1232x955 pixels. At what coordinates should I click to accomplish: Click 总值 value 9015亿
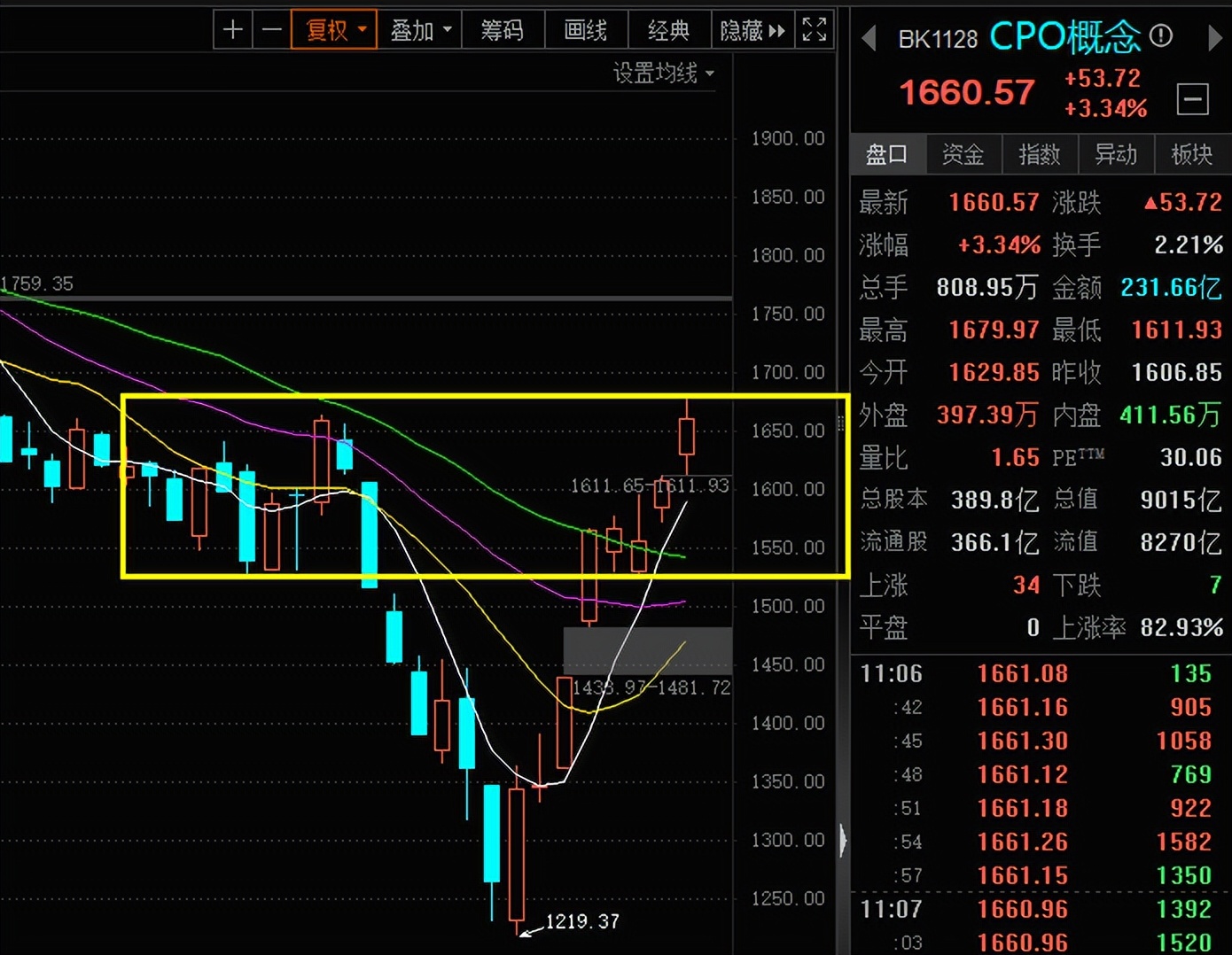click(x=1181, y=500)
